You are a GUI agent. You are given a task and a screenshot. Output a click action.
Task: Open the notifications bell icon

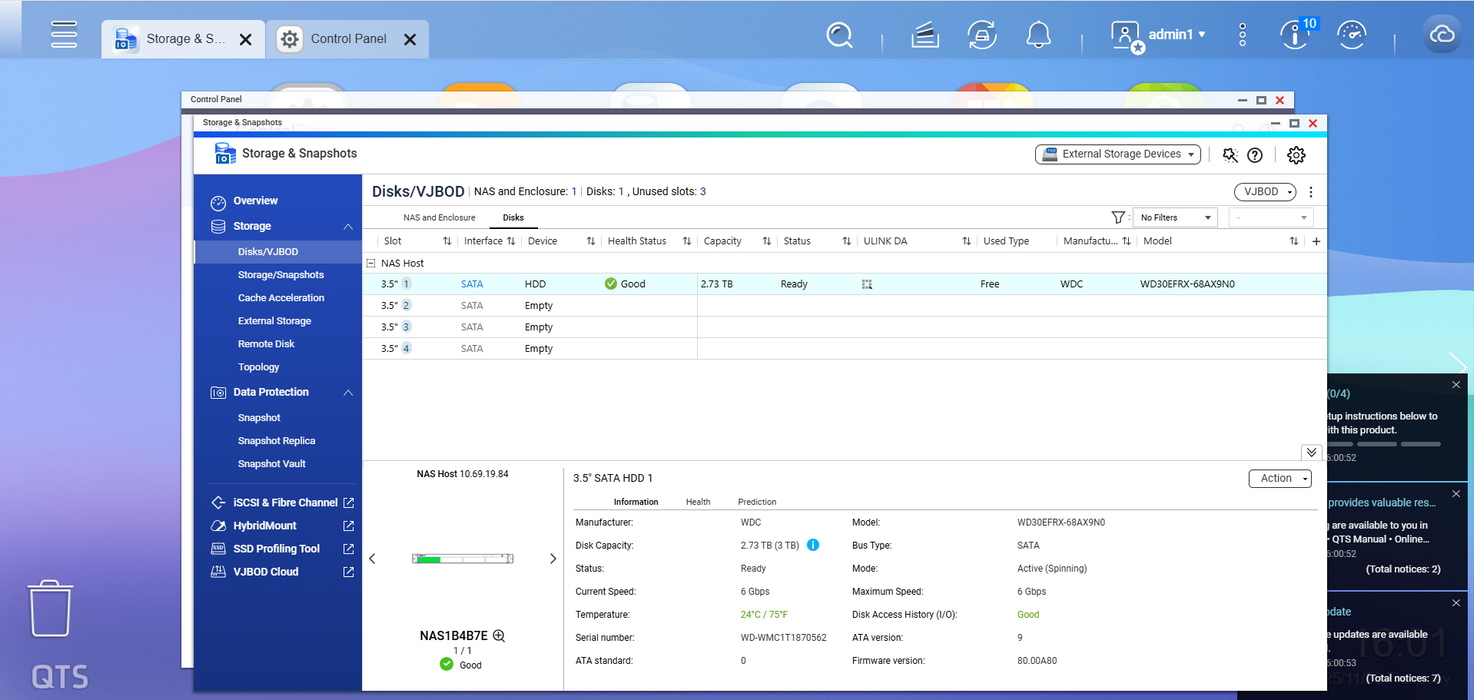coord(1038,36)
